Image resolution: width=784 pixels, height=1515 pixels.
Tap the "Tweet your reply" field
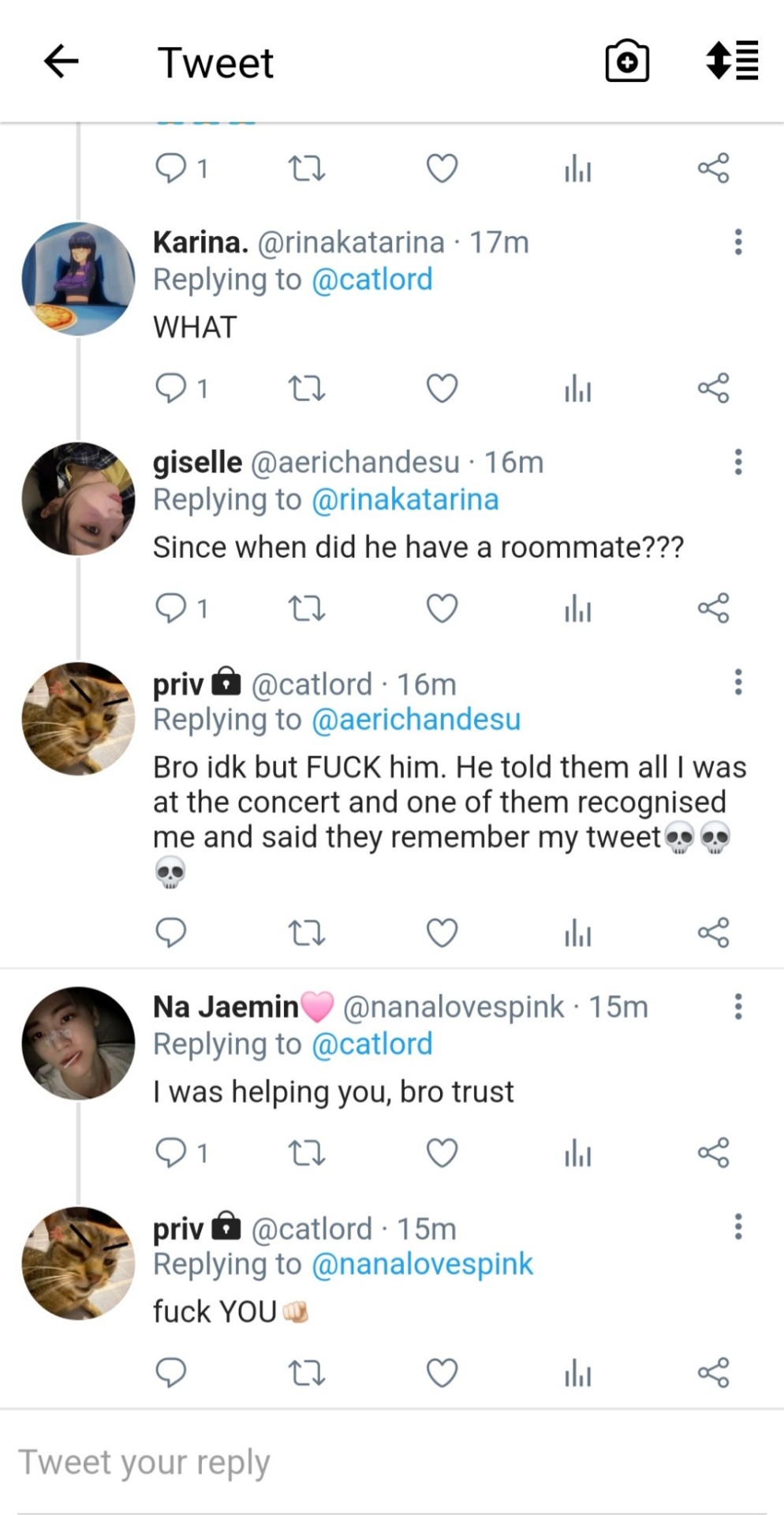[315, 1462]
